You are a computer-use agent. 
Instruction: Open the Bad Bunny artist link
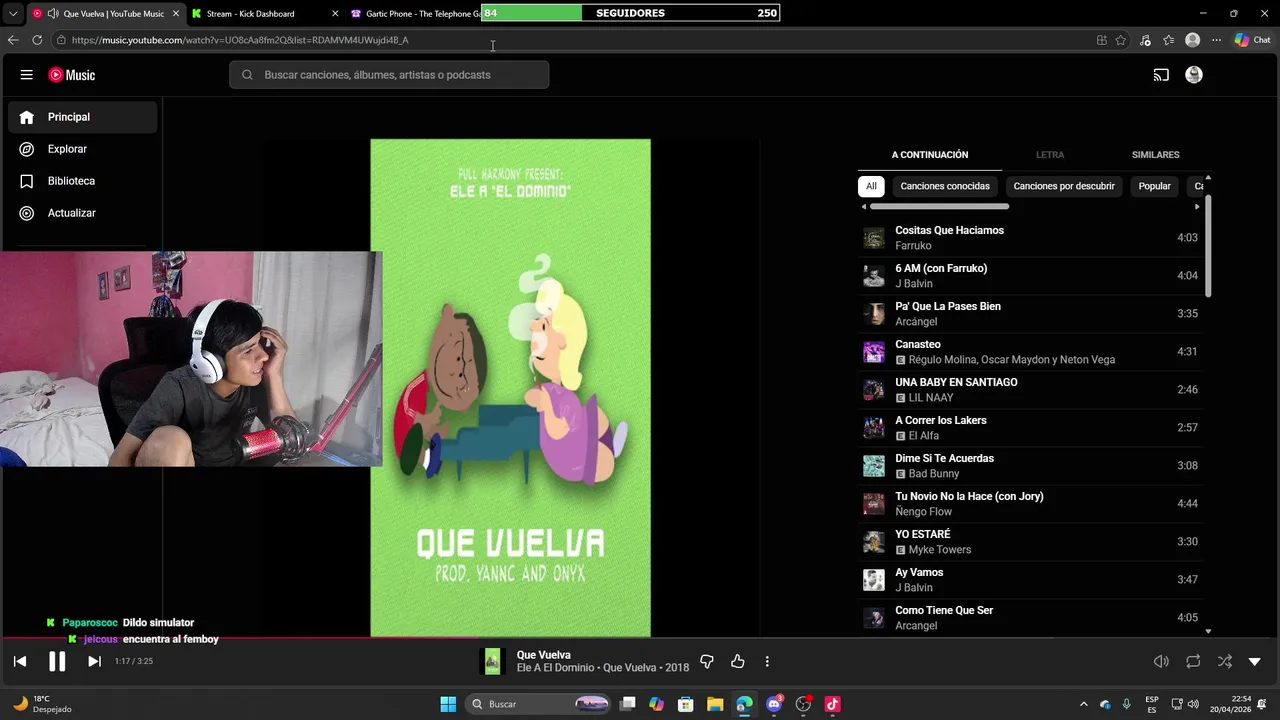[933, 474]
